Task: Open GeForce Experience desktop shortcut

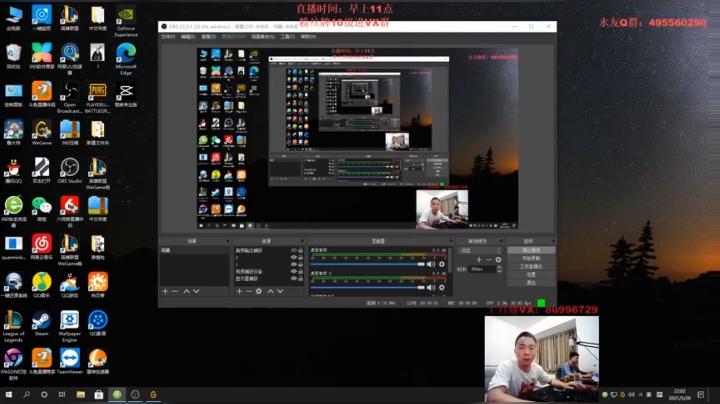Action: click(x=126, y=22)
